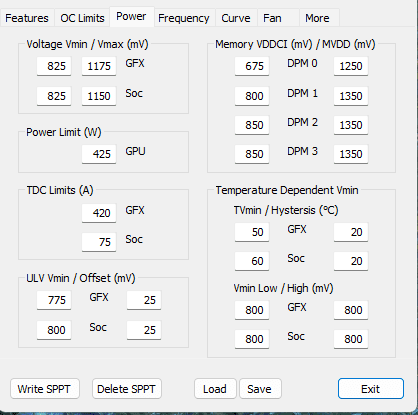
Task: Click the DPM 0 MVDD field showing 1250
Action: (x=351, y=66)
